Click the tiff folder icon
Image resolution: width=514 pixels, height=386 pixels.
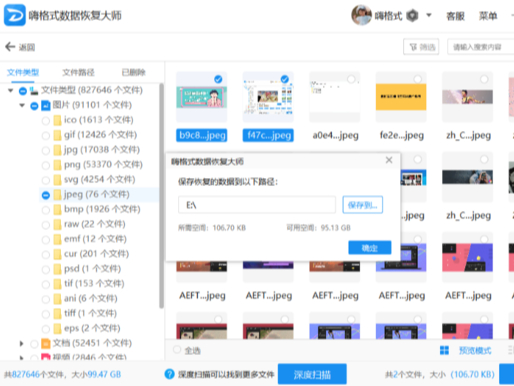click(57, 314)
